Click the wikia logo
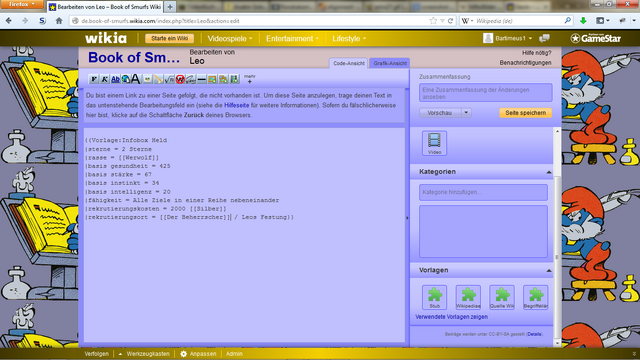 tap(106, 38)
